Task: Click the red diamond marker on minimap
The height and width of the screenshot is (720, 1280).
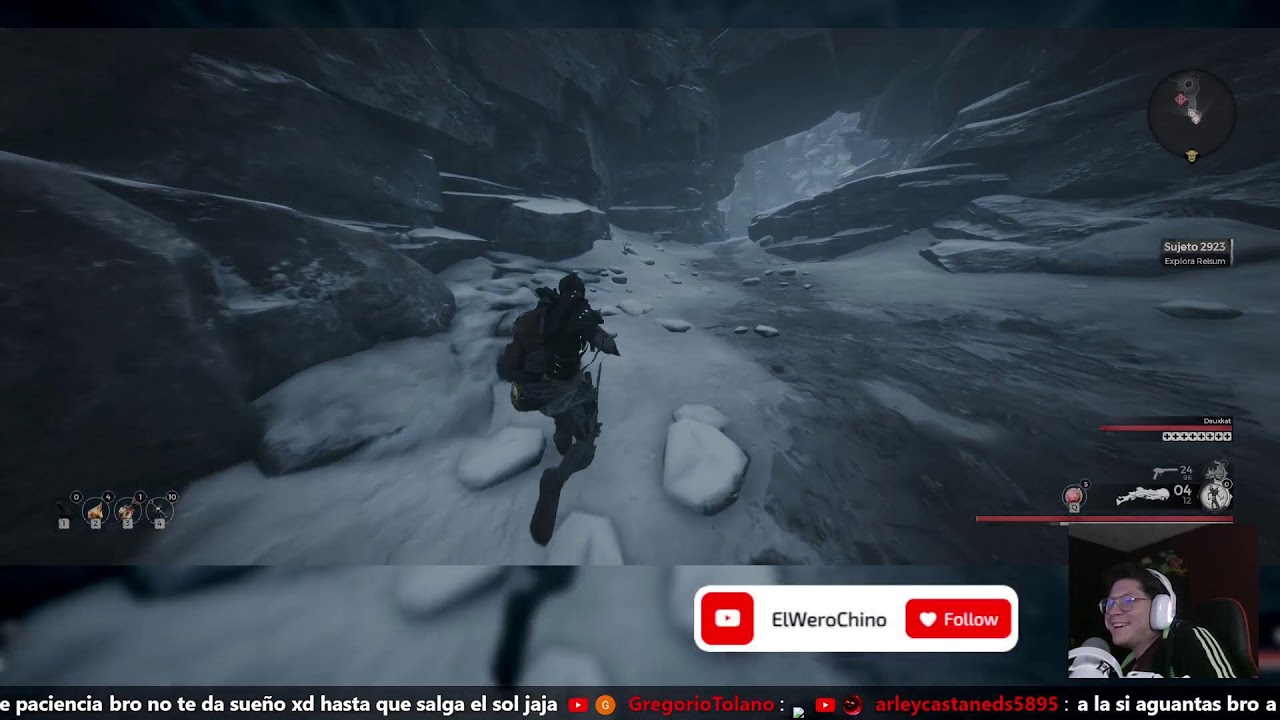Action: [x=1180, y=99]
